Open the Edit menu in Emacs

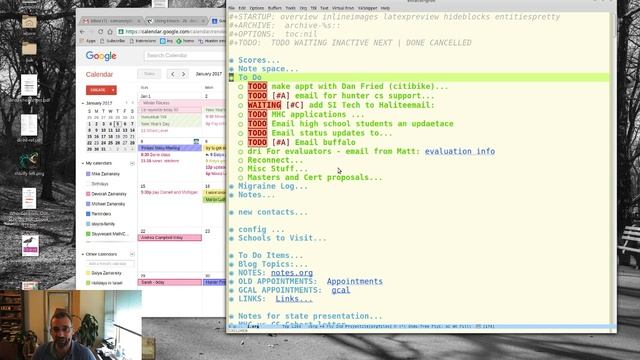(242, 8)
